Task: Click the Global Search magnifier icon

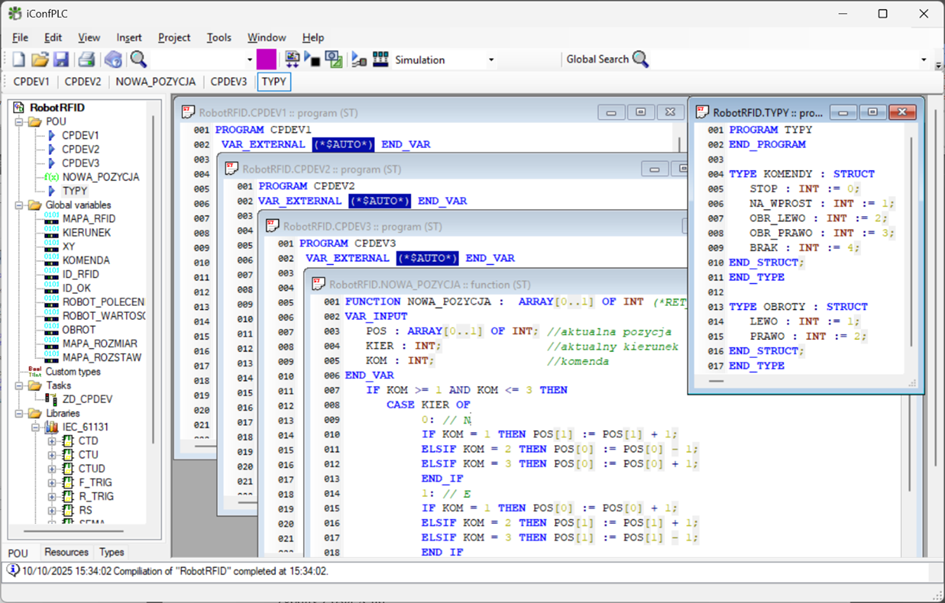Action: coord(641,59)
